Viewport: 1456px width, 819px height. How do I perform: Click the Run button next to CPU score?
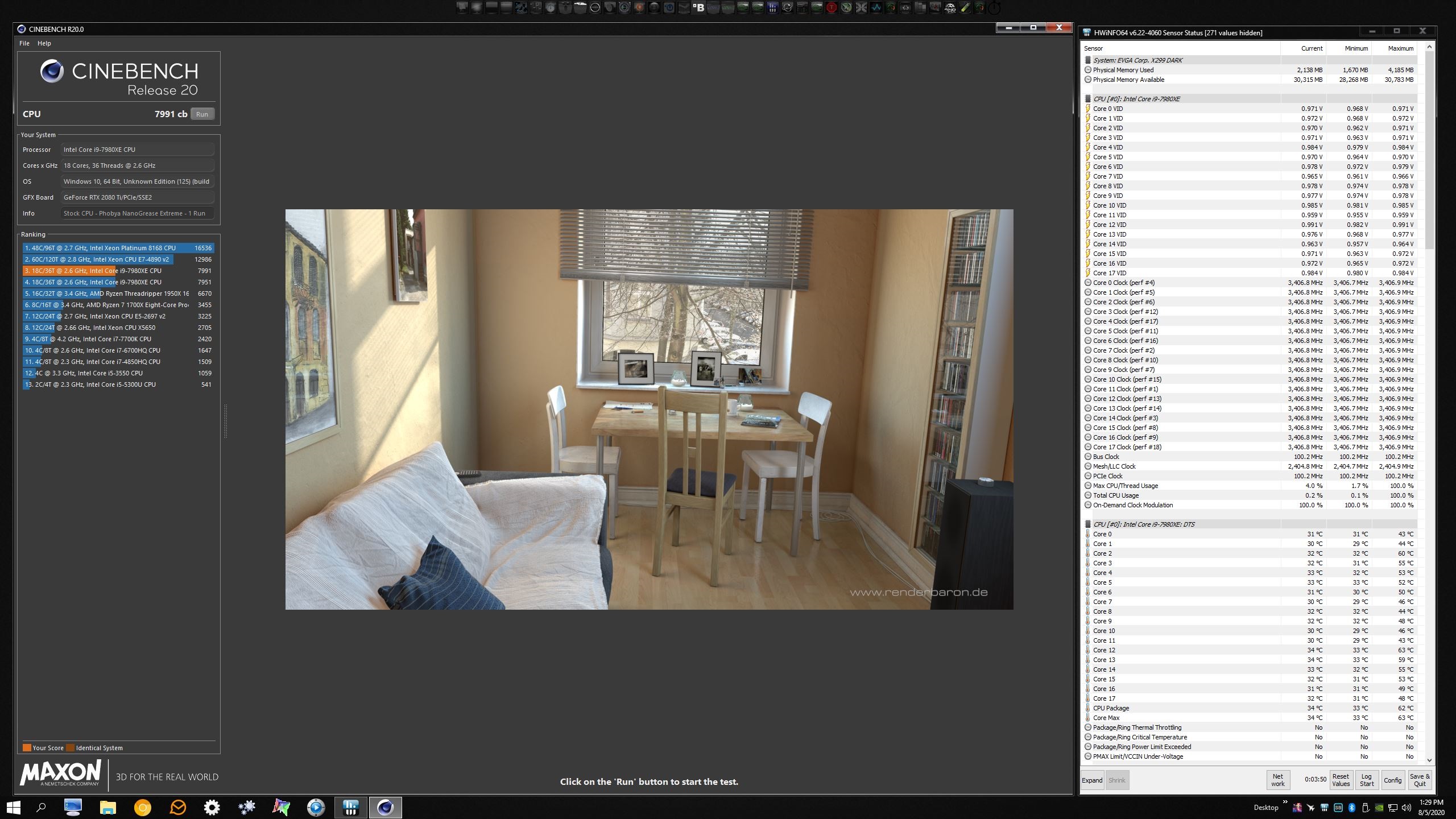[202, 114]
